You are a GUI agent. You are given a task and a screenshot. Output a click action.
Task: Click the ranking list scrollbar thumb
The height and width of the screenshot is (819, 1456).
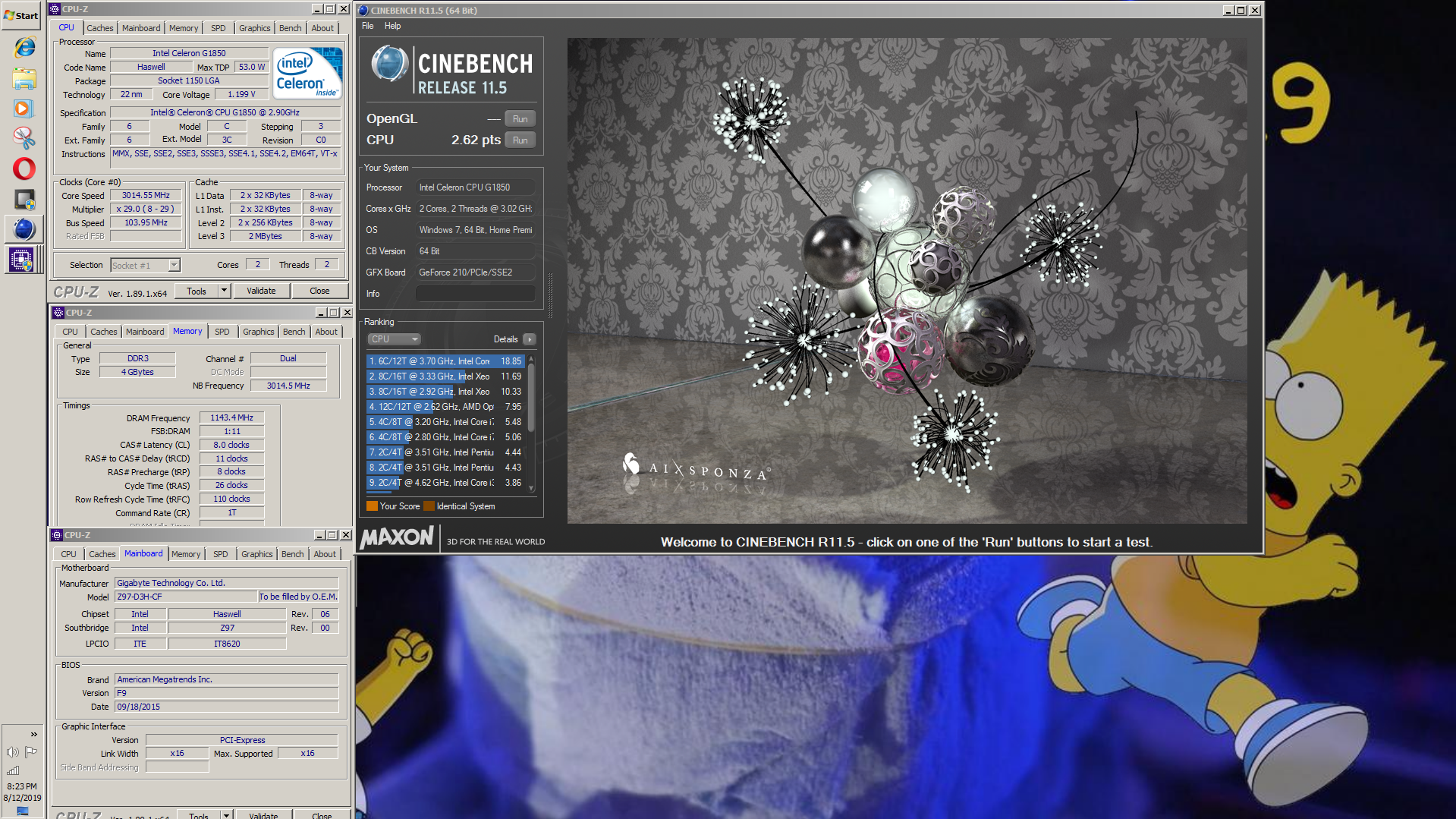[531, 398]
